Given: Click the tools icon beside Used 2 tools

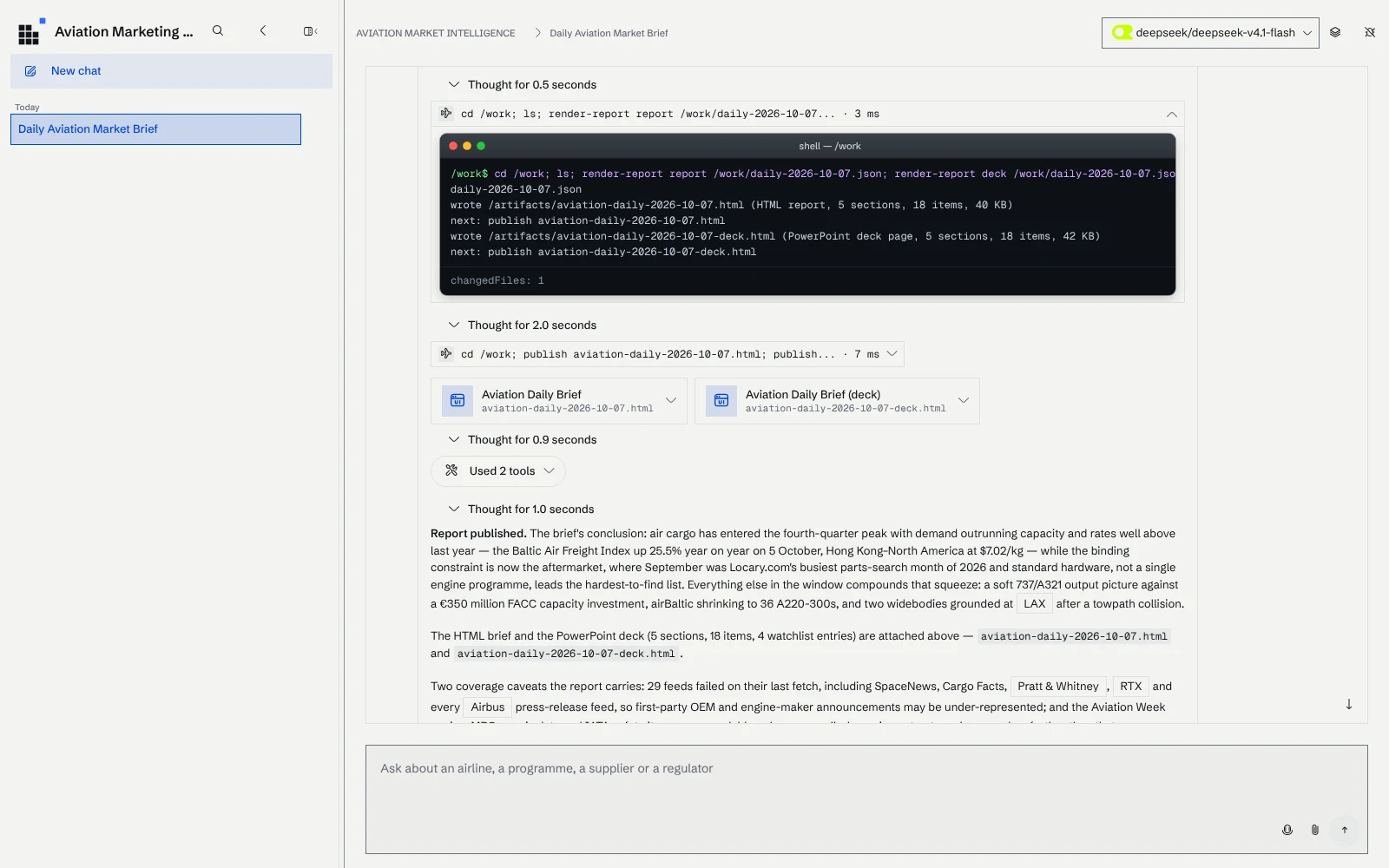Looking at the screenshot, I should tap(451, 470).
